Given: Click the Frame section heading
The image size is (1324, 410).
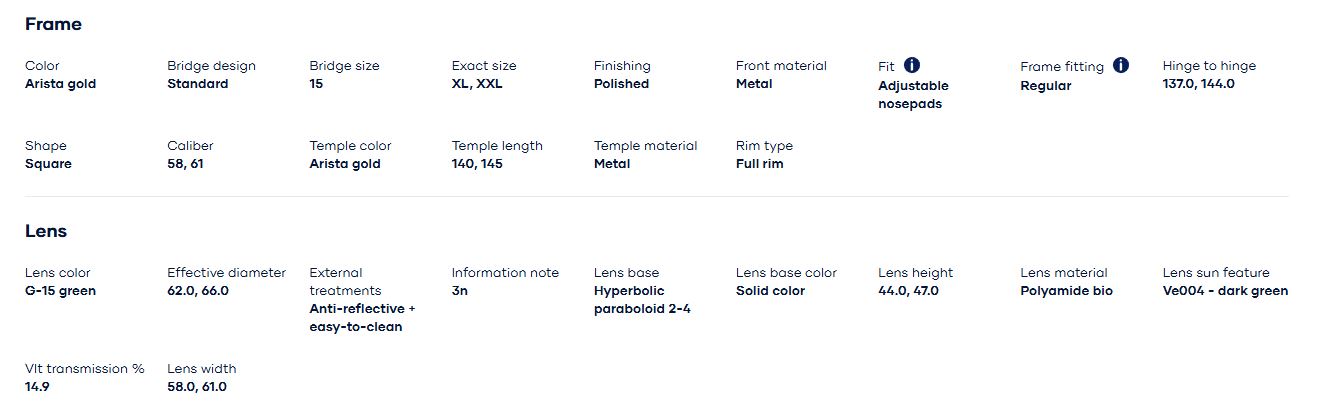Looking at the screenshot, I should 53,24.
